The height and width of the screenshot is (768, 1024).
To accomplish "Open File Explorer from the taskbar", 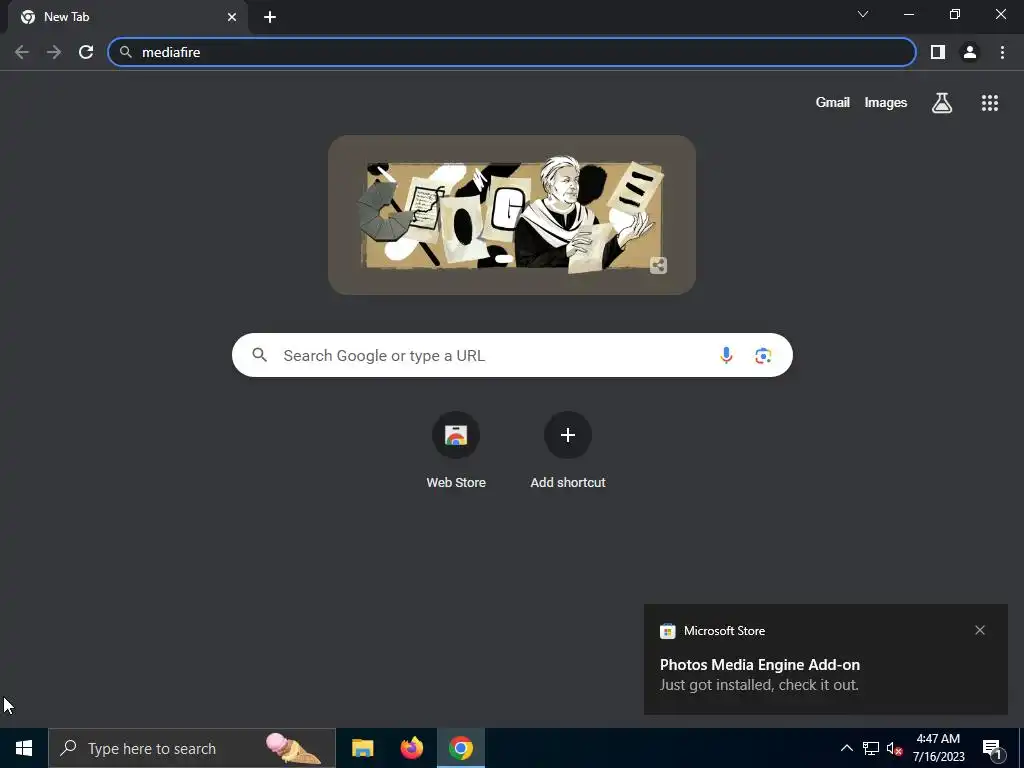I will pos(362,748).
